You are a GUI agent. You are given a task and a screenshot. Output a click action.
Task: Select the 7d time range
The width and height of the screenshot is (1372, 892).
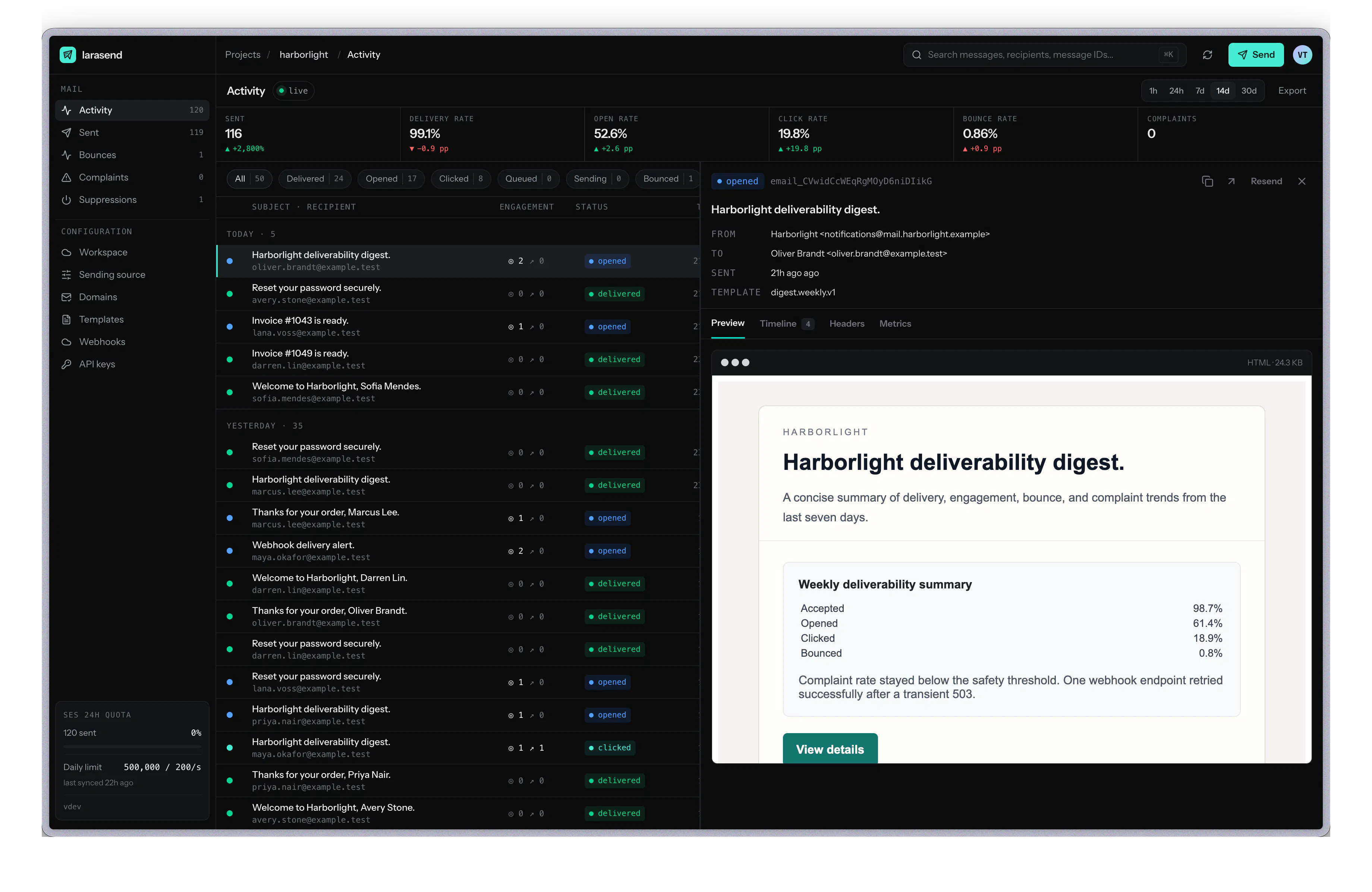coord(1200,91)
